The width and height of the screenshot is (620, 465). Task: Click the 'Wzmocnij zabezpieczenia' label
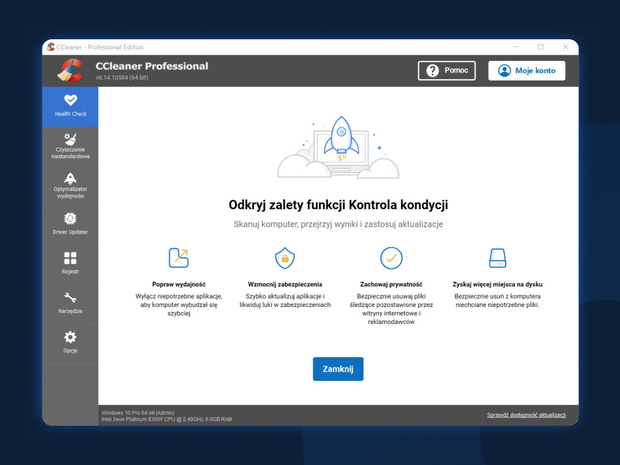(x=285, y=284)
